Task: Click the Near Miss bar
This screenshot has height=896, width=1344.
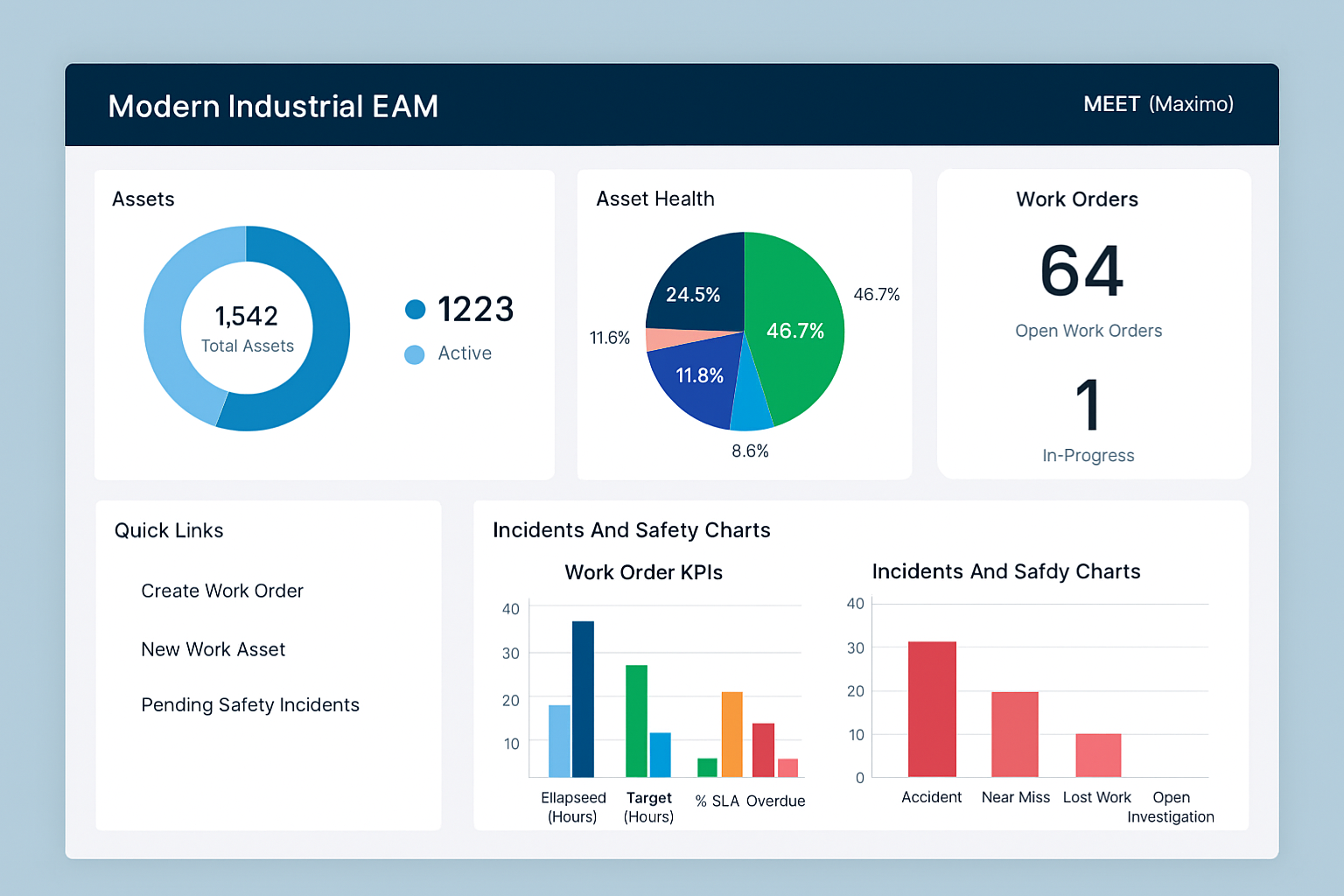Action: point(1015,734)
